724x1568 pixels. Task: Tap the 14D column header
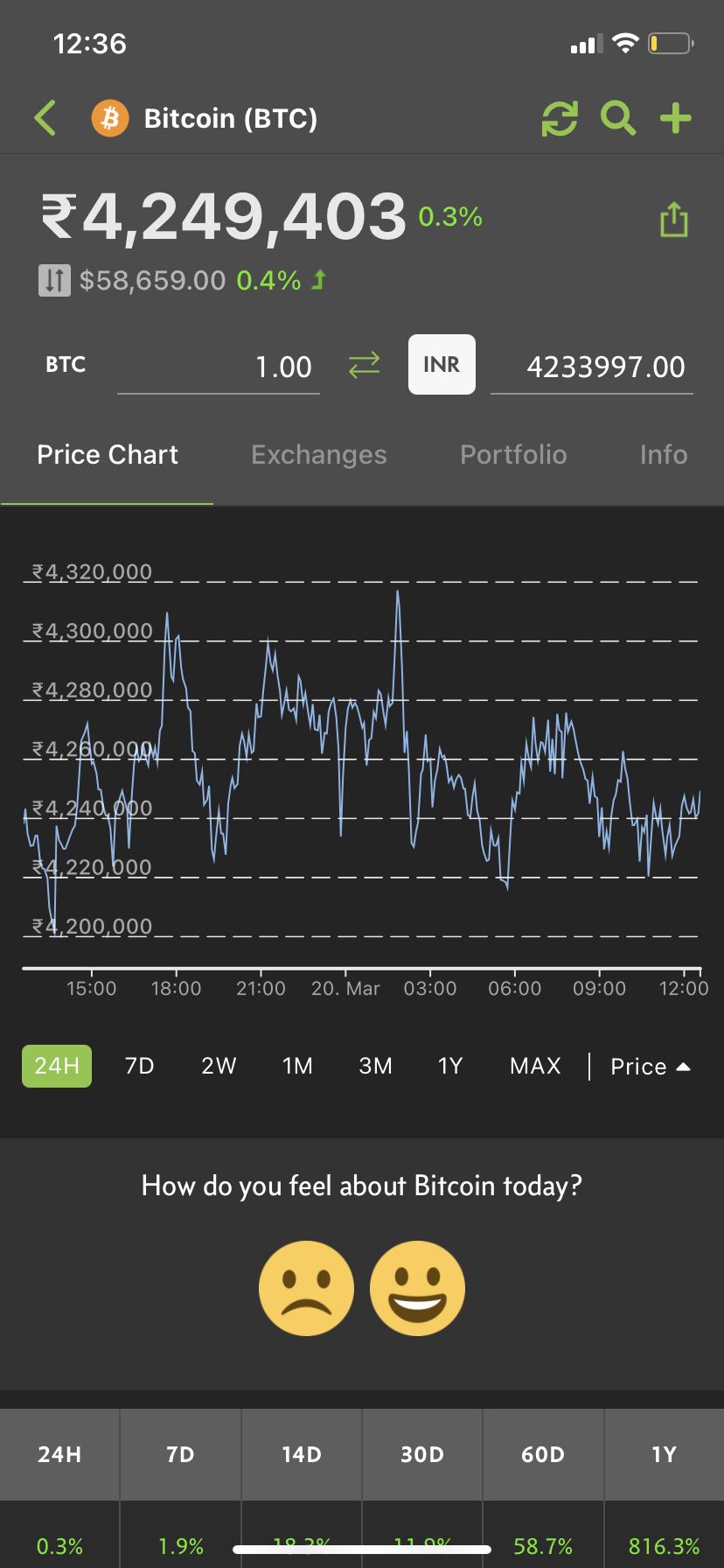(302, 1454)
